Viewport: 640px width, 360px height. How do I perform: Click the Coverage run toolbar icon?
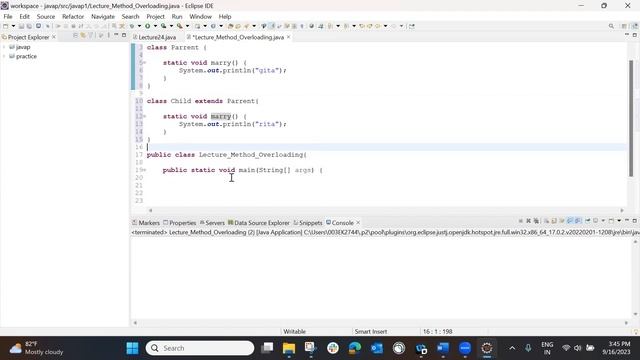point(163,26)
